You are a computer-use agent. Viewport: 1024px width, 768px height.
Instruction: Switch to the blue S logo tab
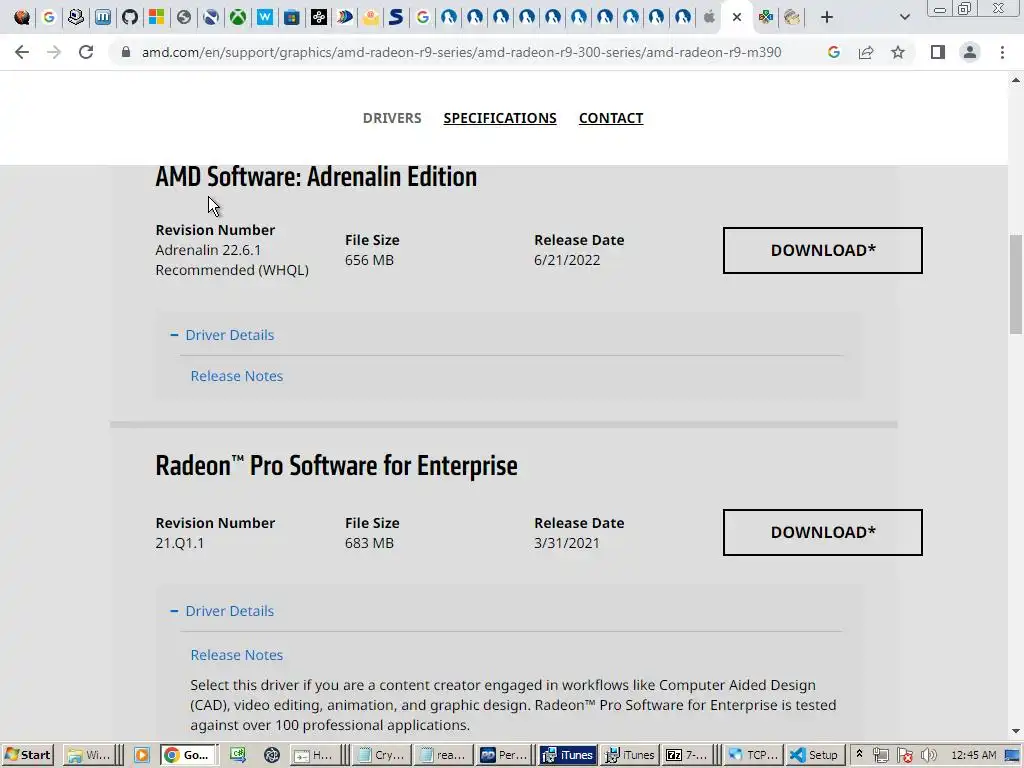[396, 17]
